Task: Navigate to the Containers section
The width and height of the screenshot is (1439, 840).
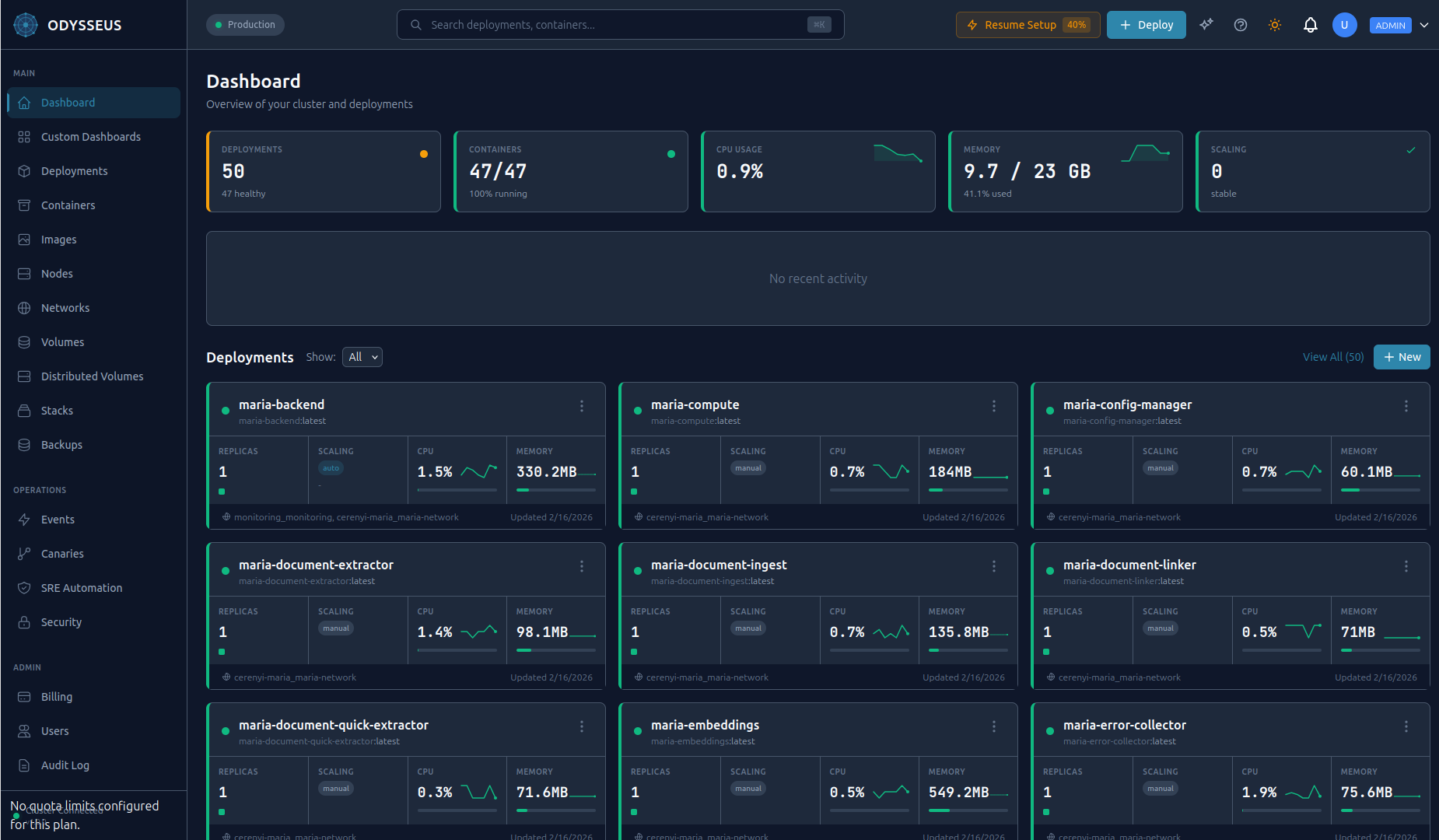Action: pyautogui.click(x=68, y=205)
